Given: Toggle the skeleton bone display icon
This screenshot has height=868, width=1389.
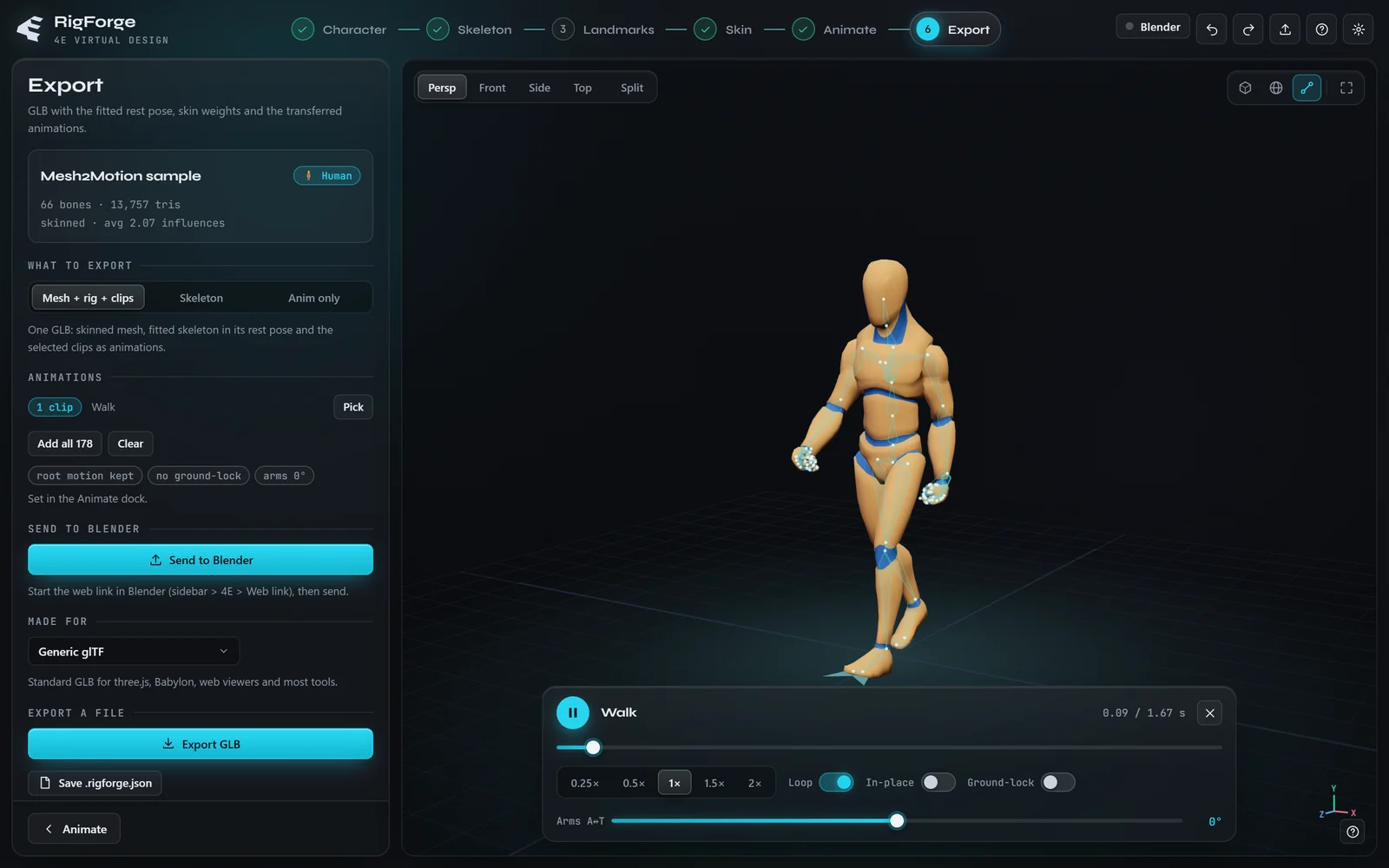Looking at the screenshot, I should (1307, 88).
